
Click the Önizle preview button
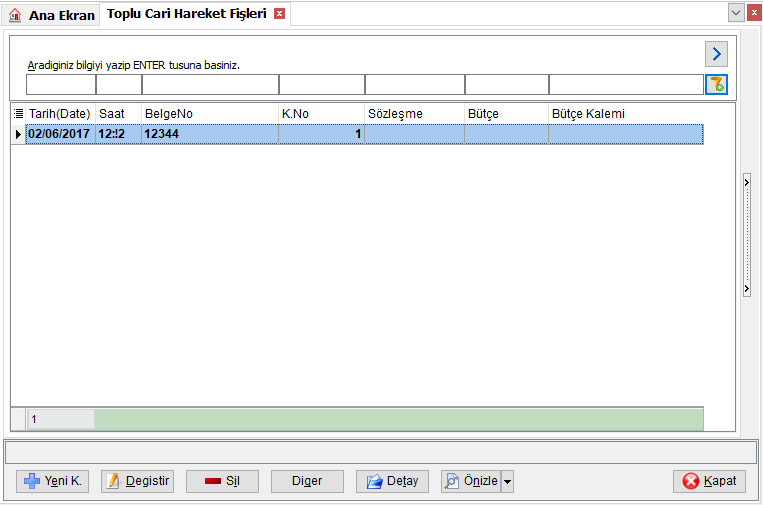(x=471, y=481)
